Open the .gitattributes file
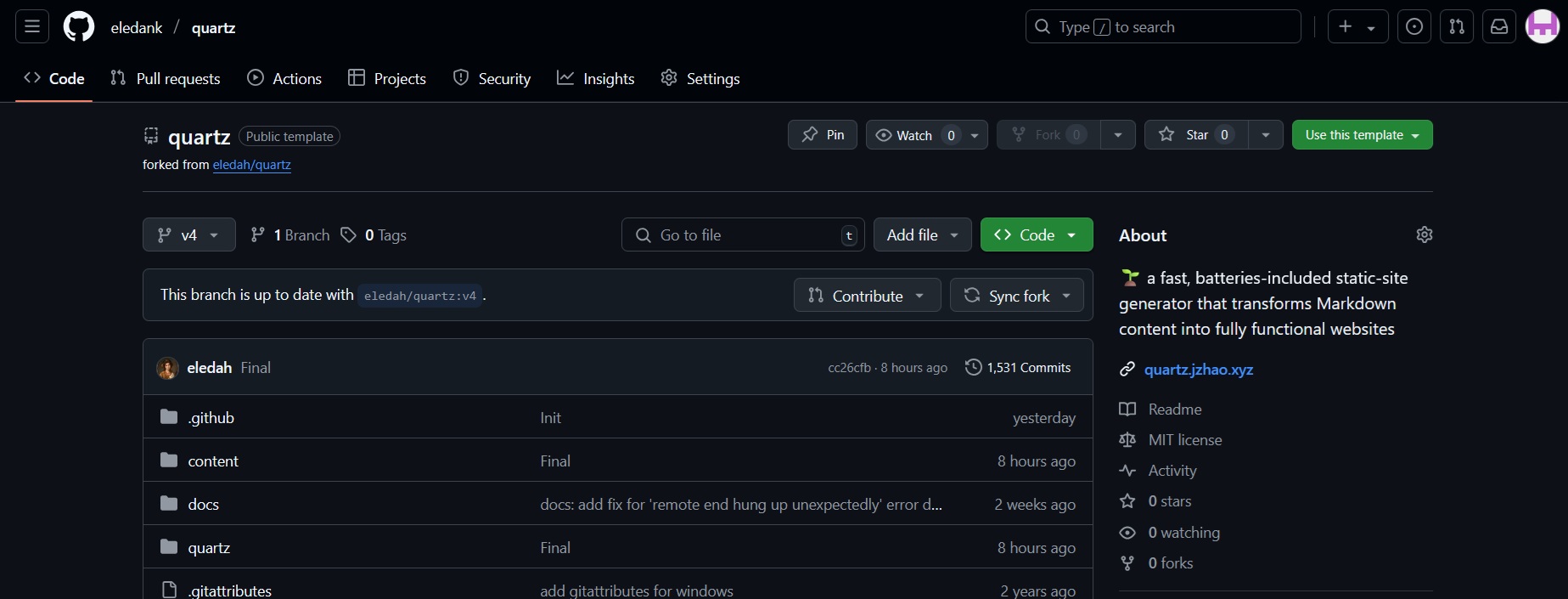The width and height of the screenshot is (1568, 599). [x=230, y=591]
